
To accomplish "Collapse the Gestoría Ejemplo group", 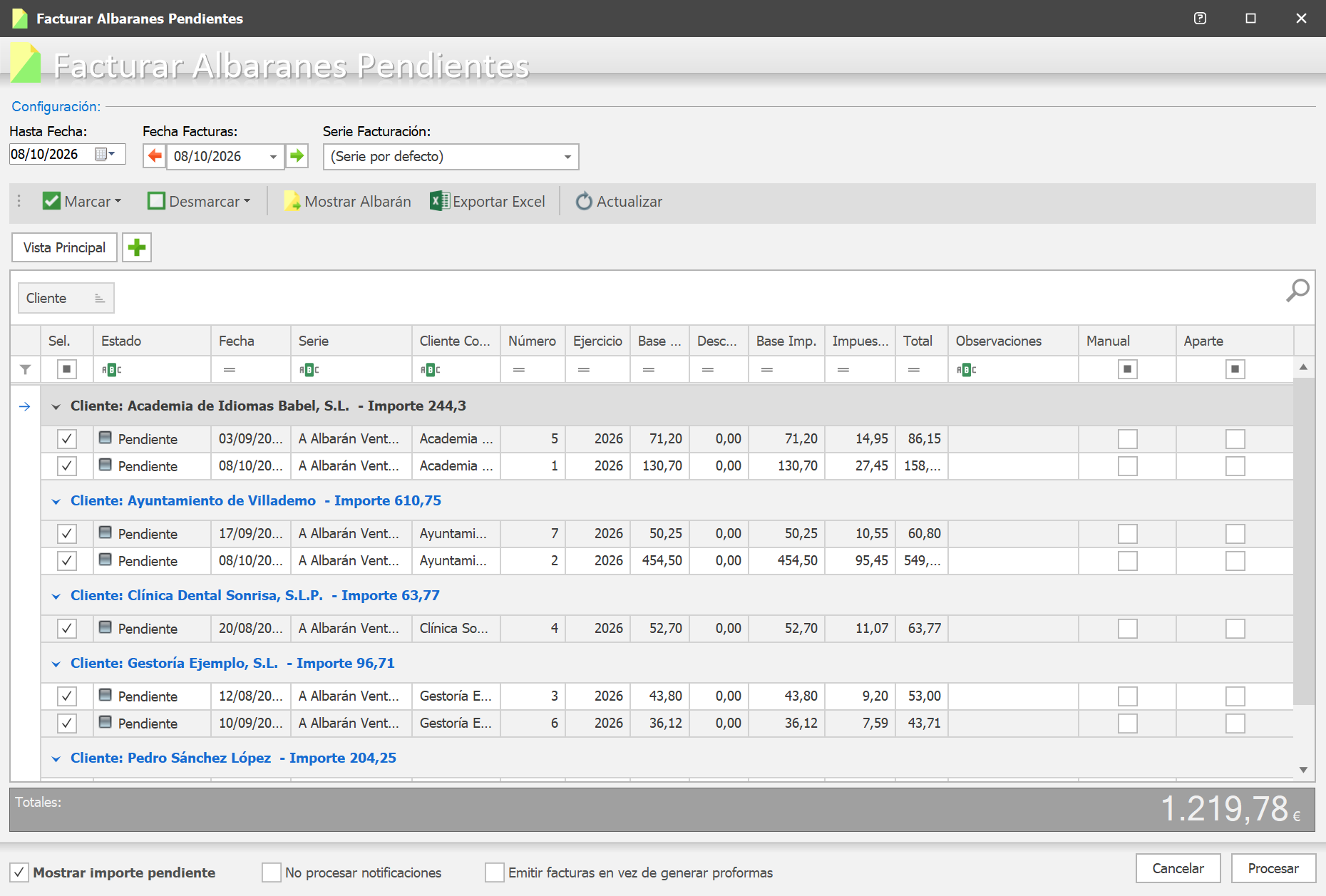I will (56, 664).
